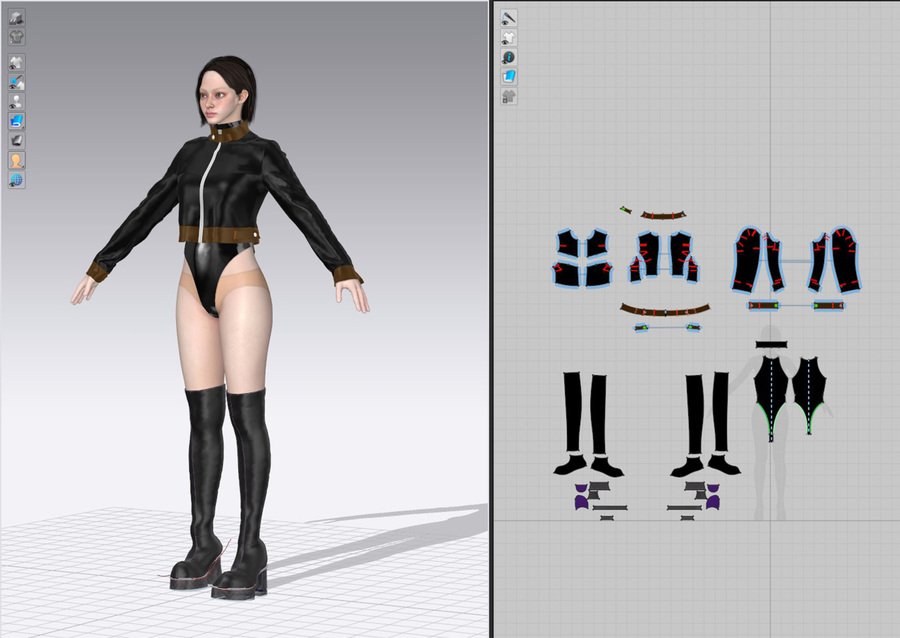900x638 pixels.
Task: Toggle the globe environment eye icon
Action: [17, 180]
